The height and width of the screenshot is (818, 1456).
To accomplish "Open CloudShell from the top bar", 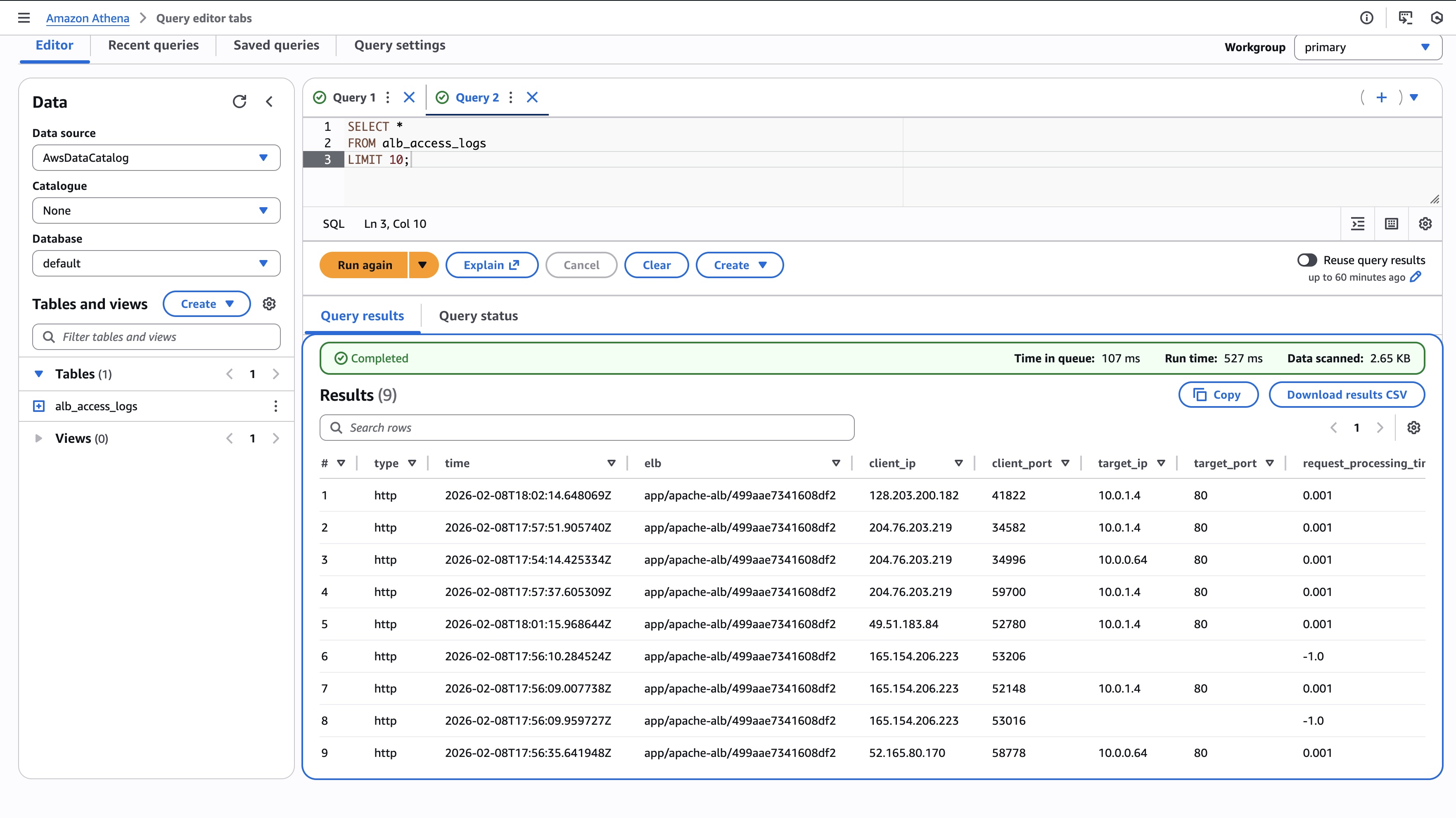I will (1405, 17).
